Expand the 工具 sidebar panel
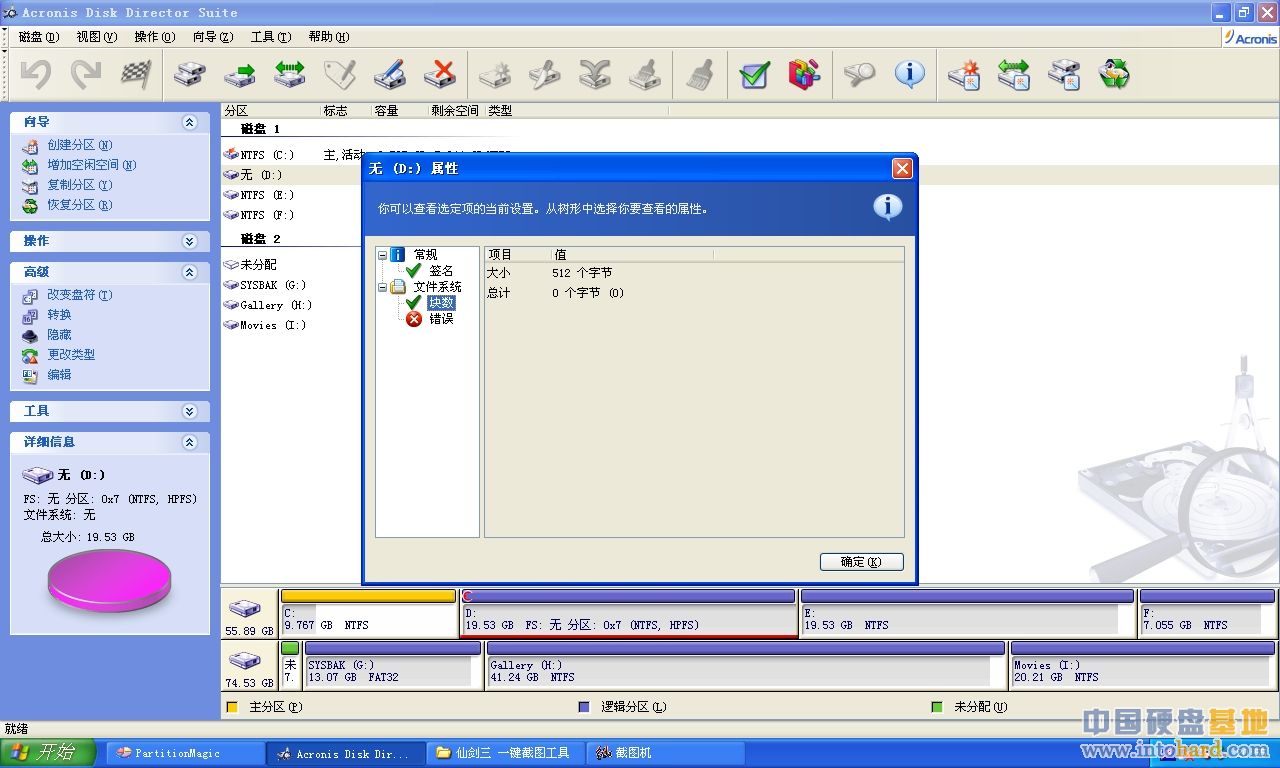The height and width of the screenshot is (768, 1280). [189, 411]
